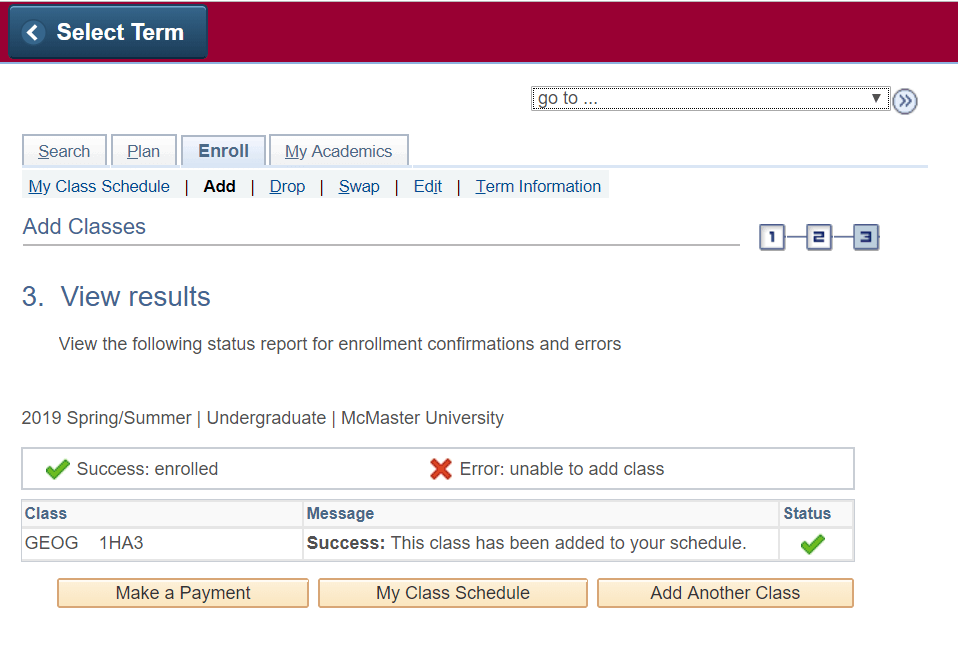Click the Add Another Class button
Viewport: 958px width, 648px height.
pos(725,593)
